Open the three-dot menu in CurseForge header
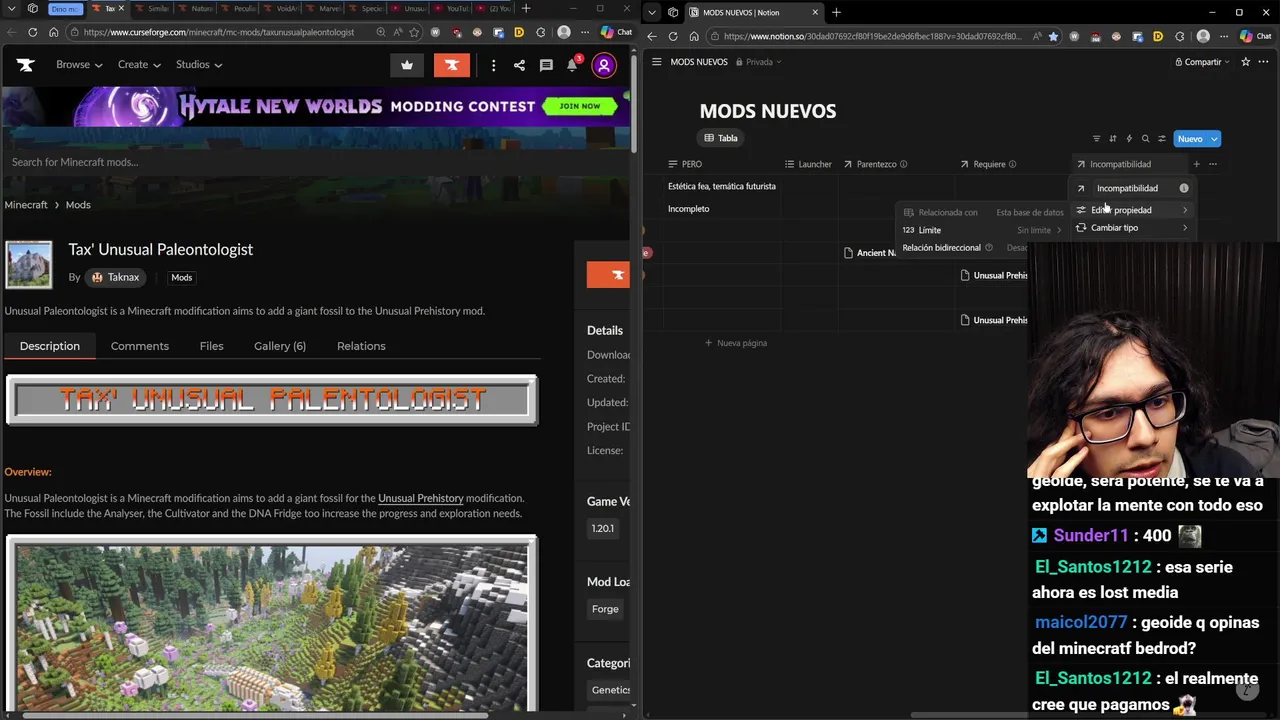 point(493,65)
